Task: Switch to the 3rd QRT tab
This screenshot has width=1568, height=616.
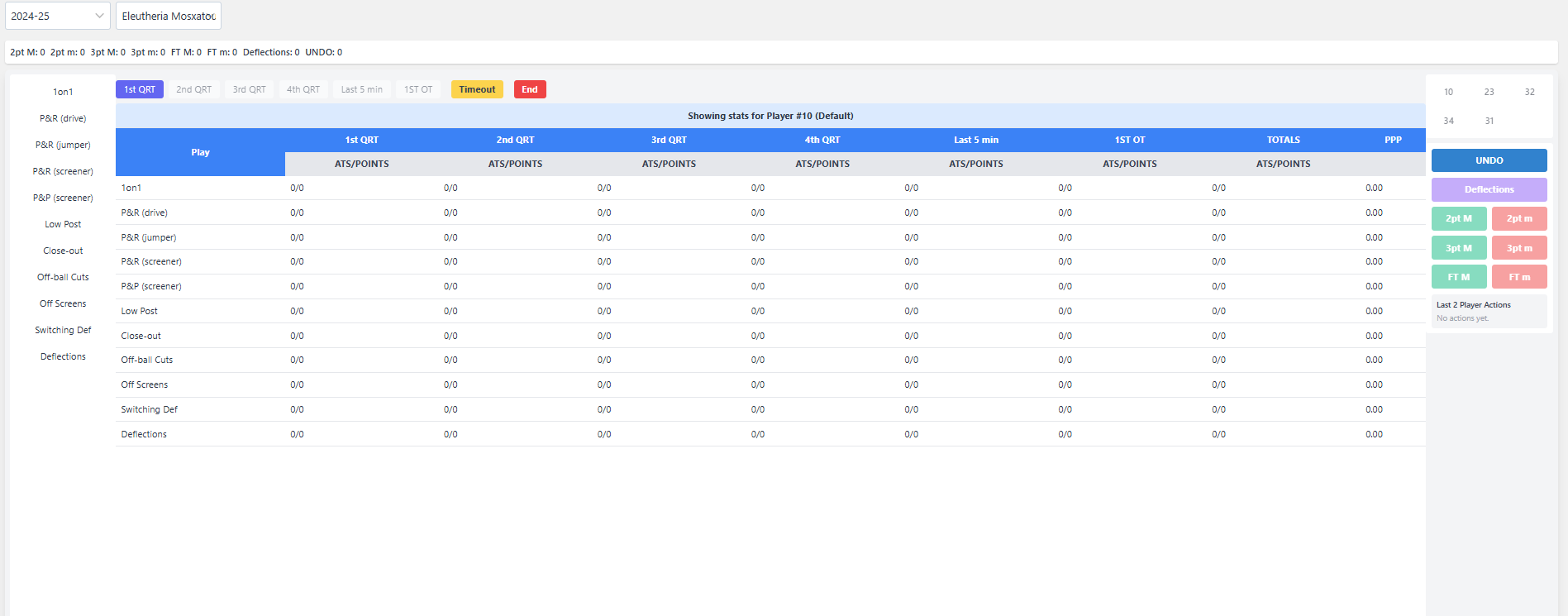Action: 249,89
